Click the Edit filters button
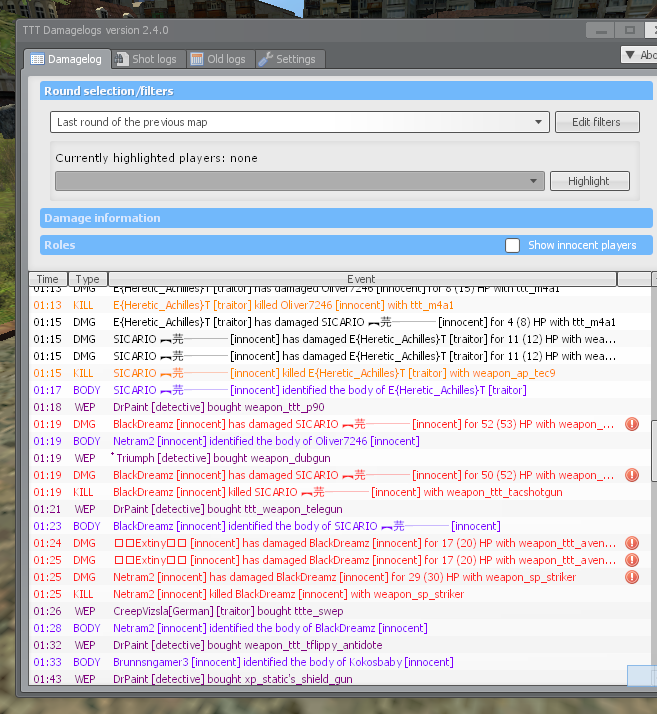 [596, 122]
